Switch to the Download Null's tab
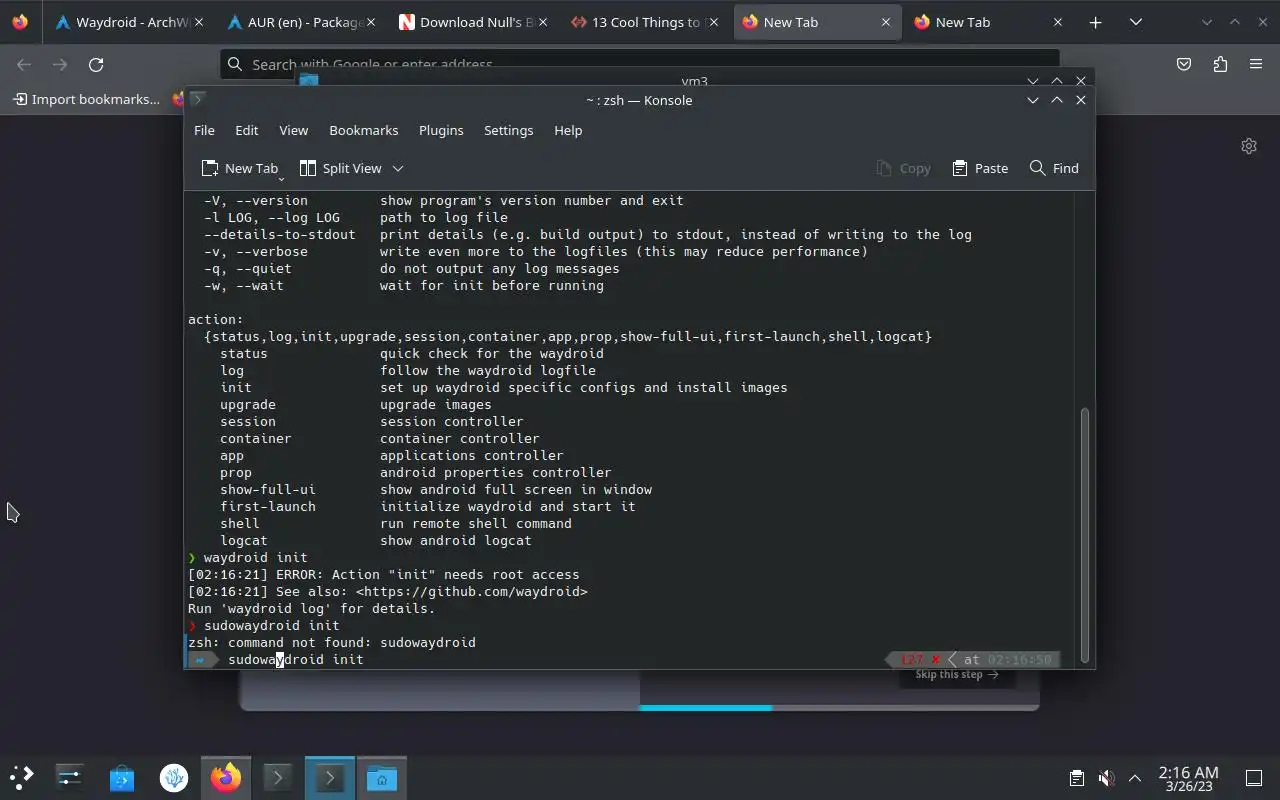The width and height of the screenshot is (1280, 800). pos(473,22)
